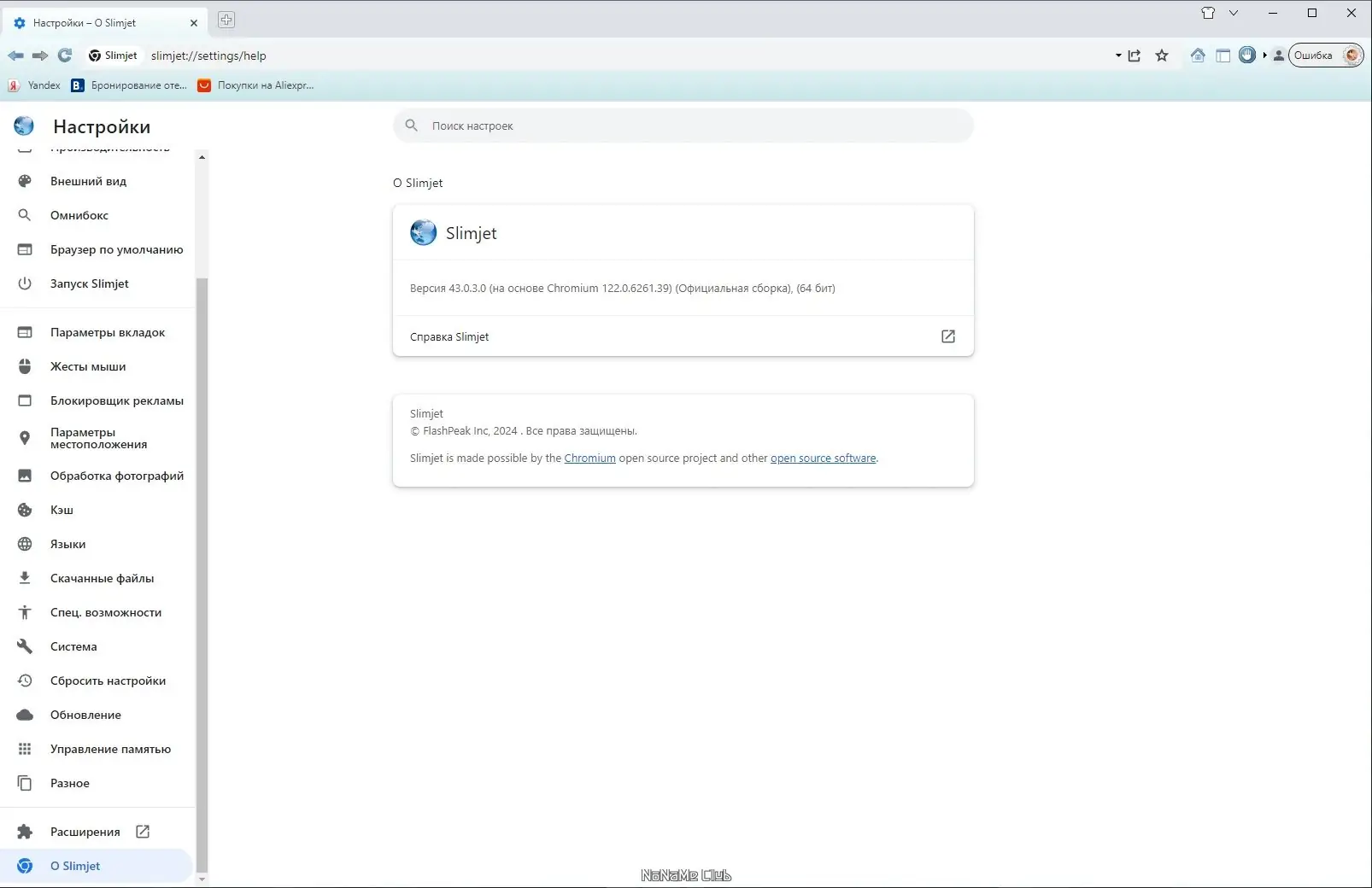Click the sidebar scrollbar down arrow
The height and width of the screenshot is (888, 1372).
tap(202, 879)
